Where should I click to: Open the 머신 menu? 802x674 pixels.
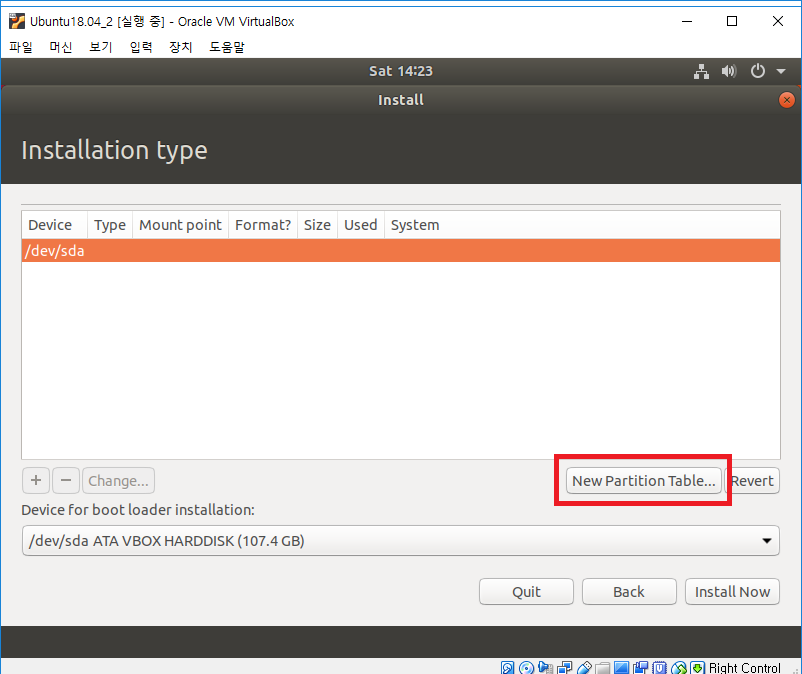tap(61, 47)
